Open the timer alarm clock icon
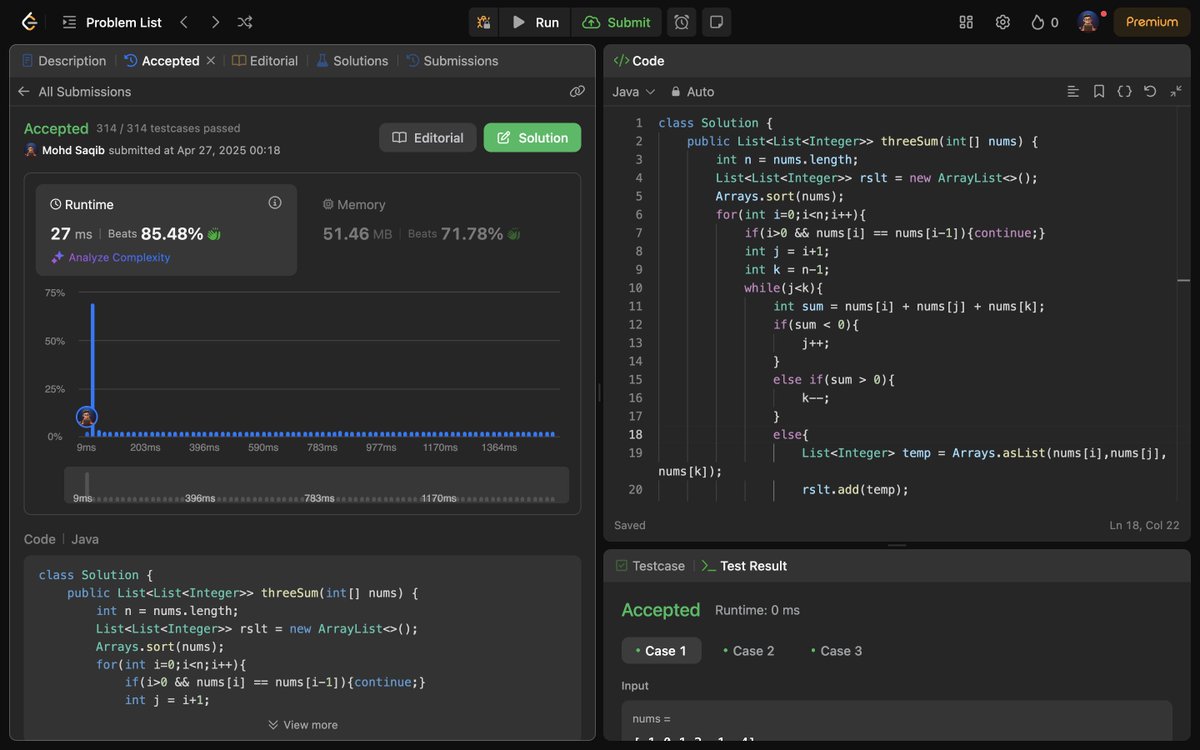 coord(681,22)
